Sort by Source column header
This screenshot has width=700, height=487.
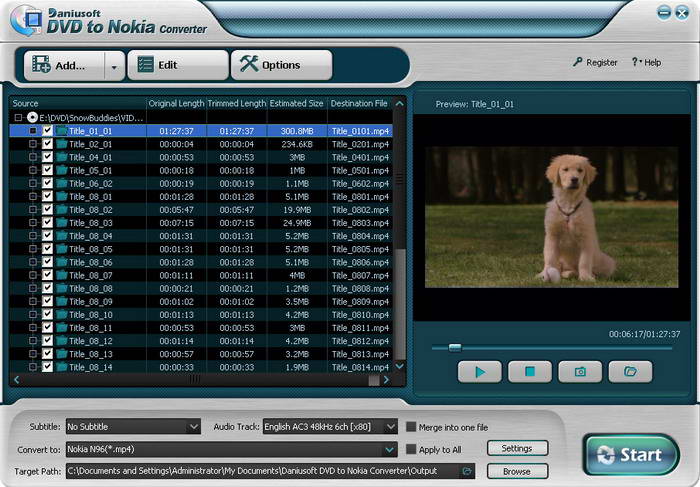click(x=78, y=104)
